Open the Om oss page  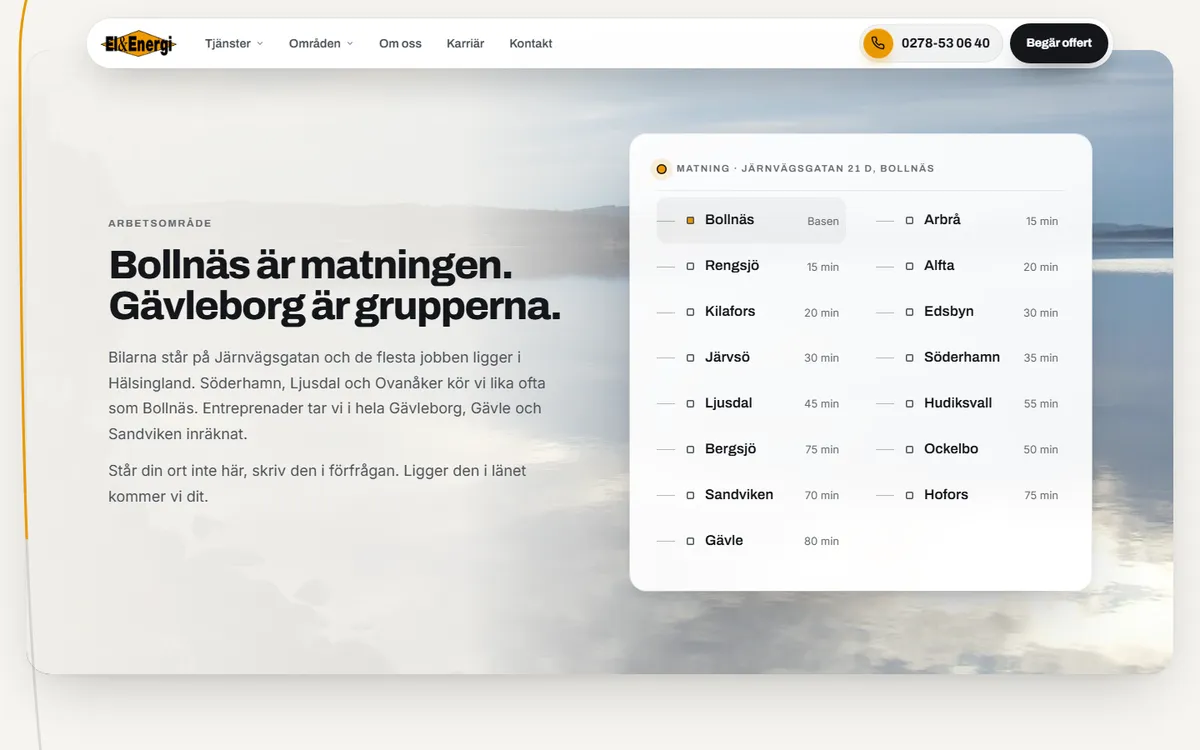pos(400,43)
